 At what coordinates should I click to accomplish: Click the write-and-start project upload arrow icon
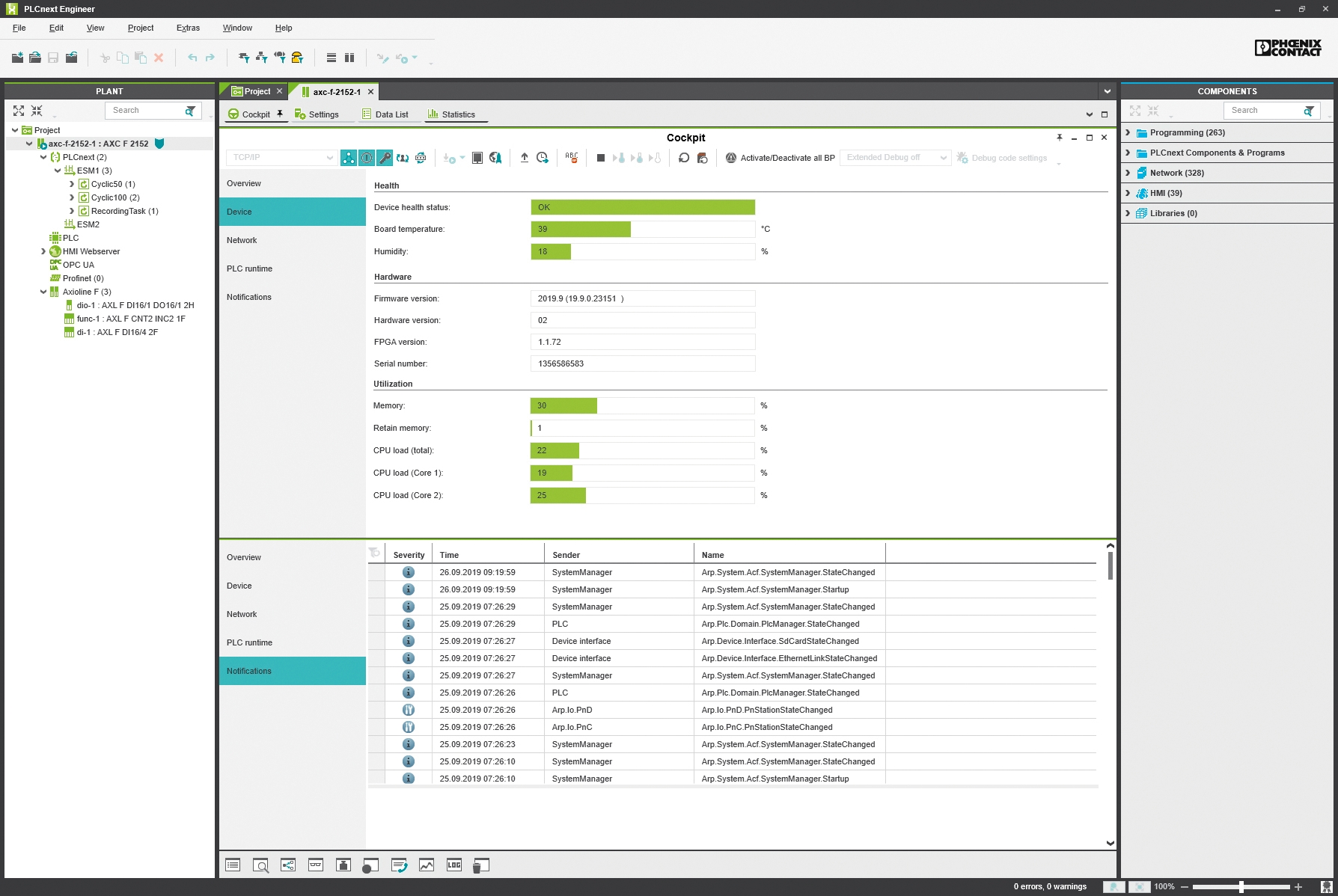525,158
